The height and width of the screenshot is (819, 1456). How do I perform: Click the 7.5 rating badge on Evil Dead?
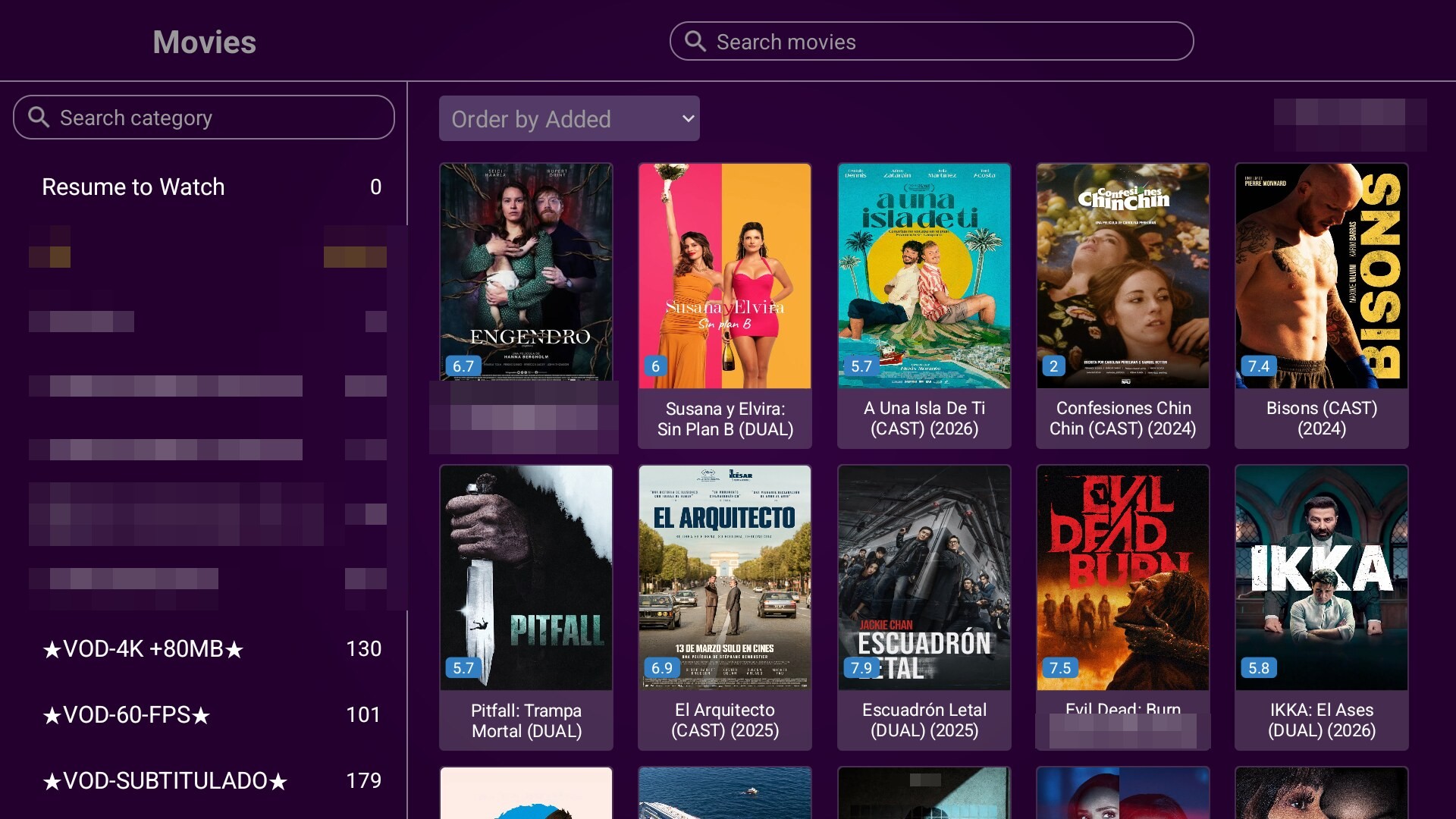tap(1060, 667)
